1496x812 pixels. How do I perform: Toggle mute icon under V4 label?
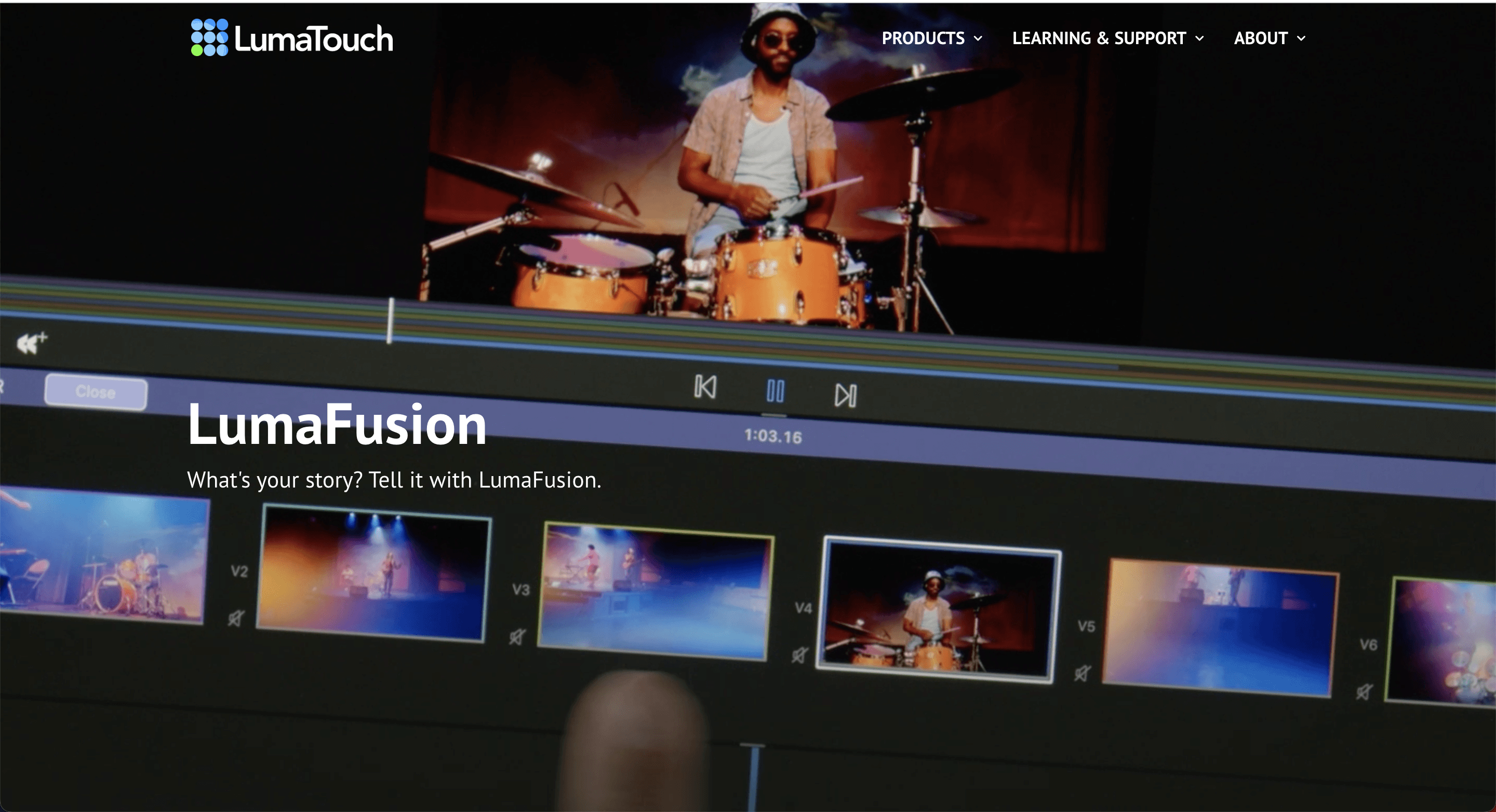pos(800,655)
